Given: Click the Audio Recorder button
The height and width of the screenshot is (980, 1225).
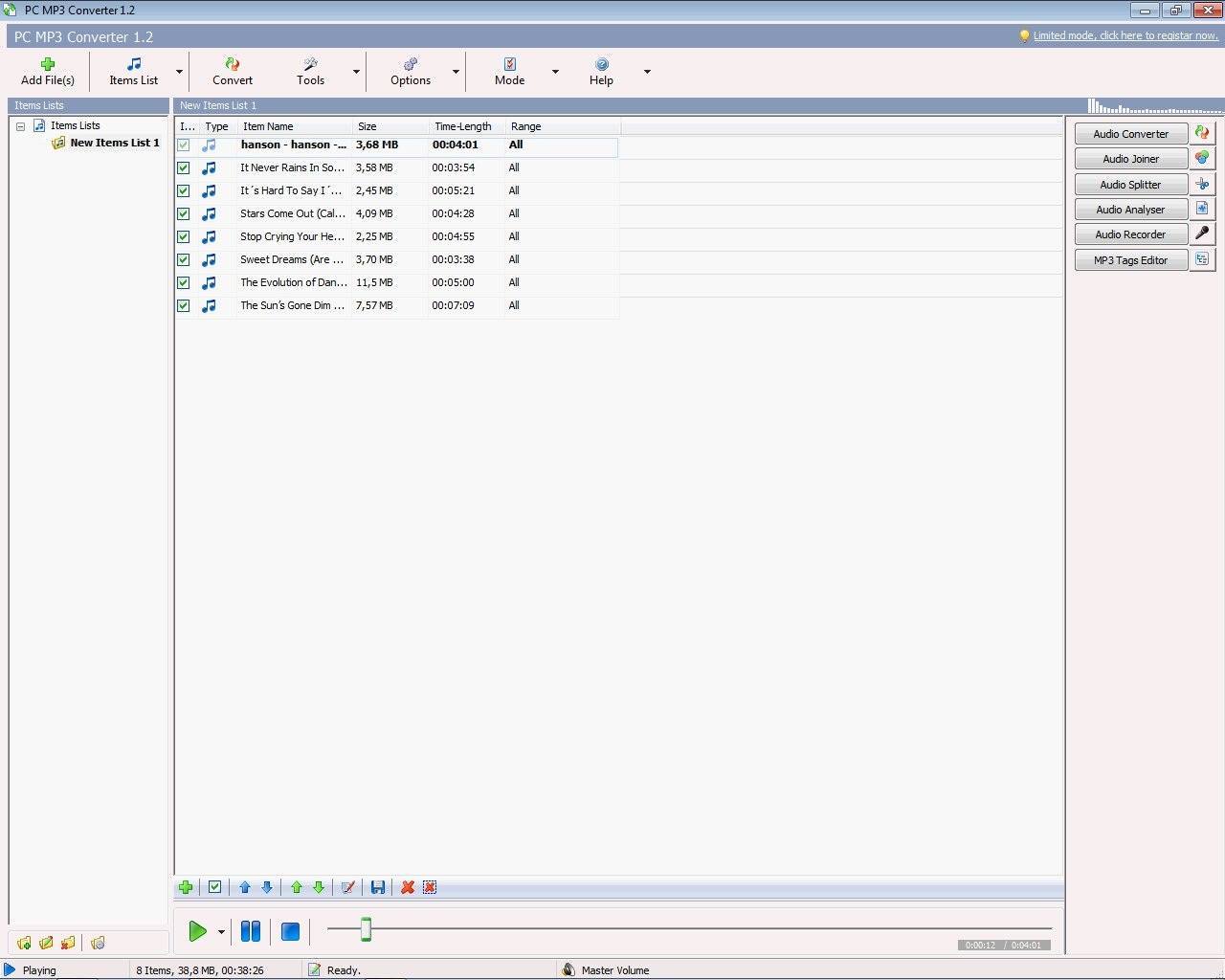Looking at the screenshot, I should tap(1130, 234).
